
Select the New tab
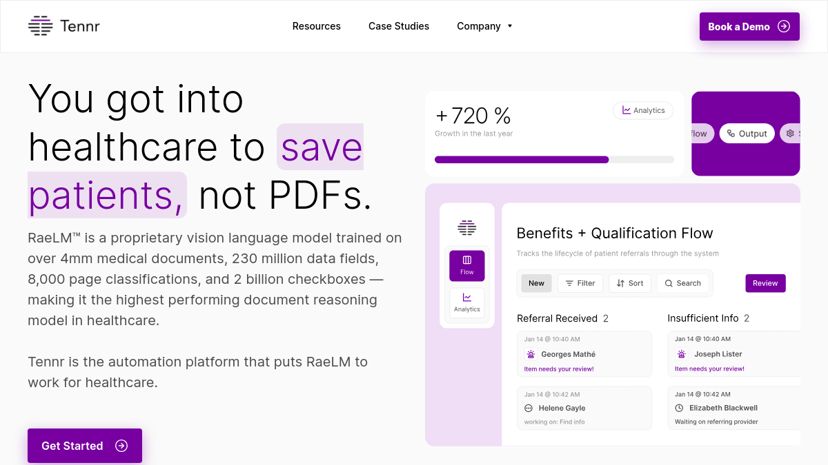click(536, 283)
